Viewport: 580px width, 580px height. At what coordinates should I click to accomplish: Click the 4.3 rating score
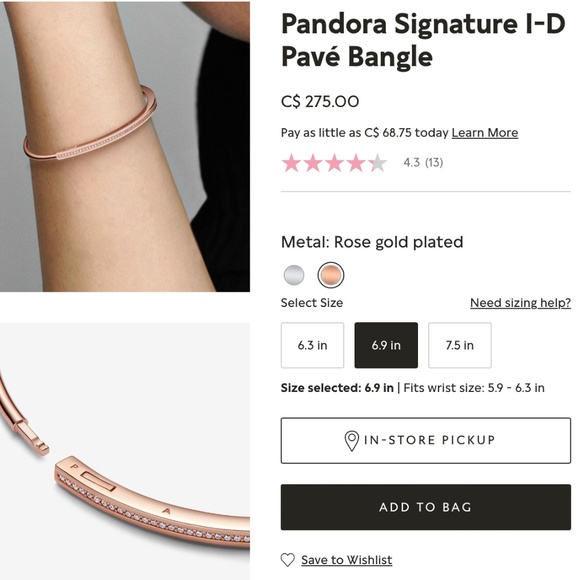pyautogui.click(x=412, y=162)
